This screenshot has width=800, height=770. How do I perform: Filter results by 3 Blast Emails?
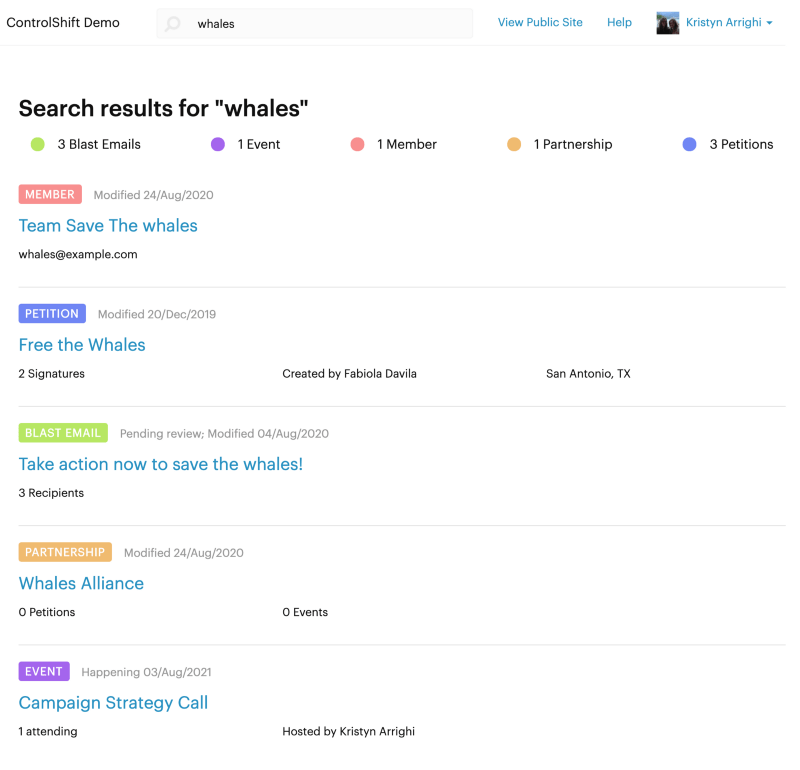[99, 144]
